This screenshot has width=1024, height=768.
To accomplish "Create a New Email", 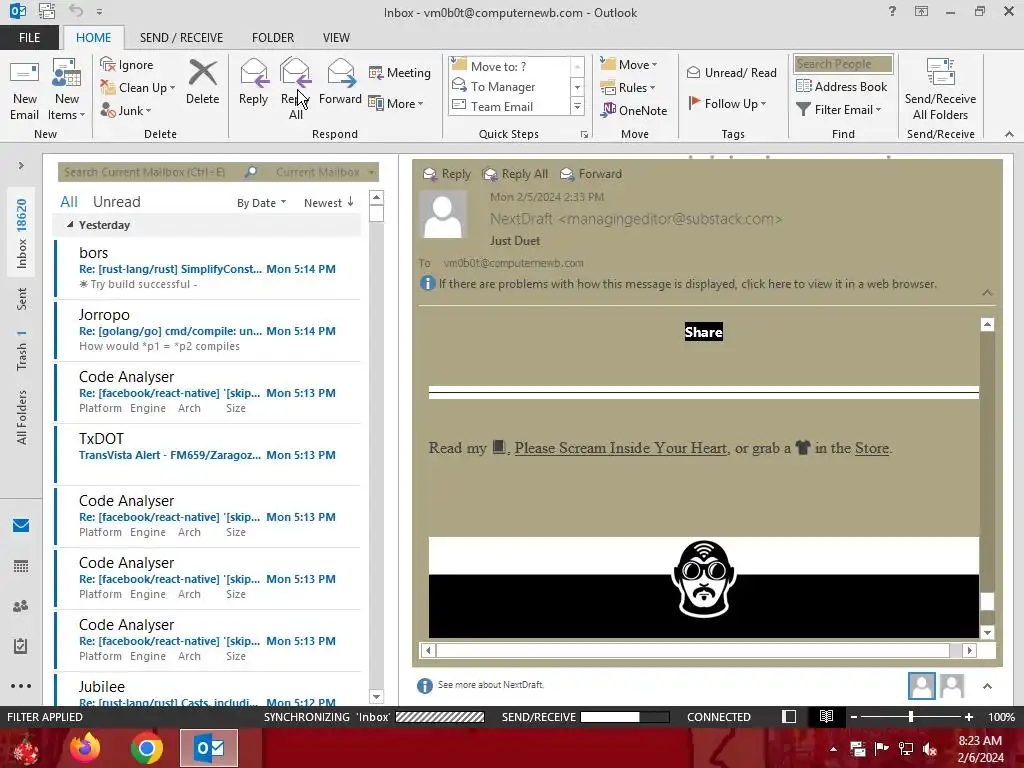I will [24, 90].
